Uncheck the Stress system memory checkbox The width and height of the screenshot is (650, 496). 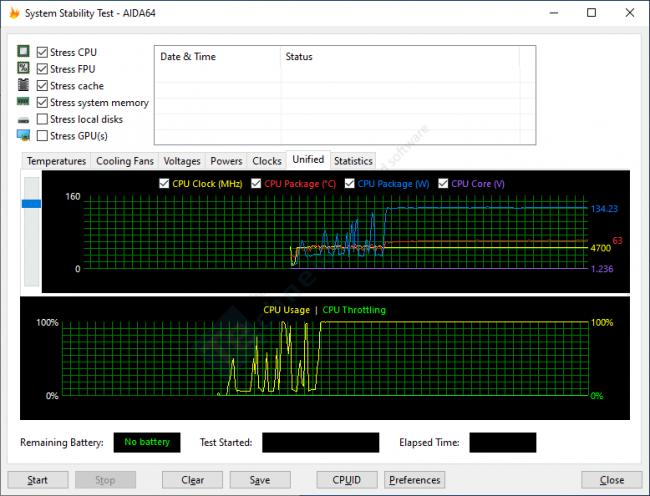coord(42,102)
